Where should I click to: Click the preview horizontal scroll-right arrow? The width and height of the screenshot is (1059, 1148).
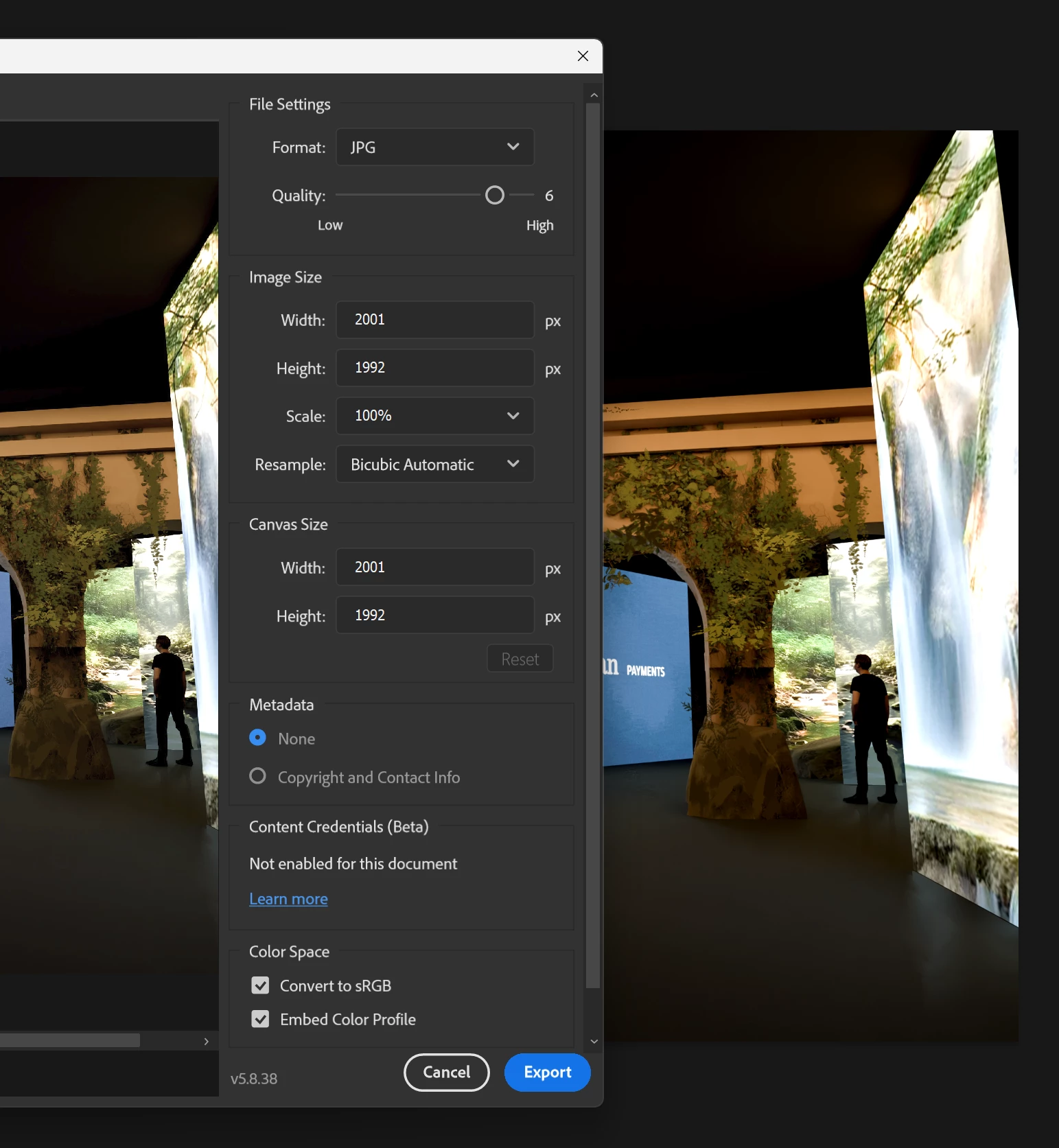[206, 1041]
